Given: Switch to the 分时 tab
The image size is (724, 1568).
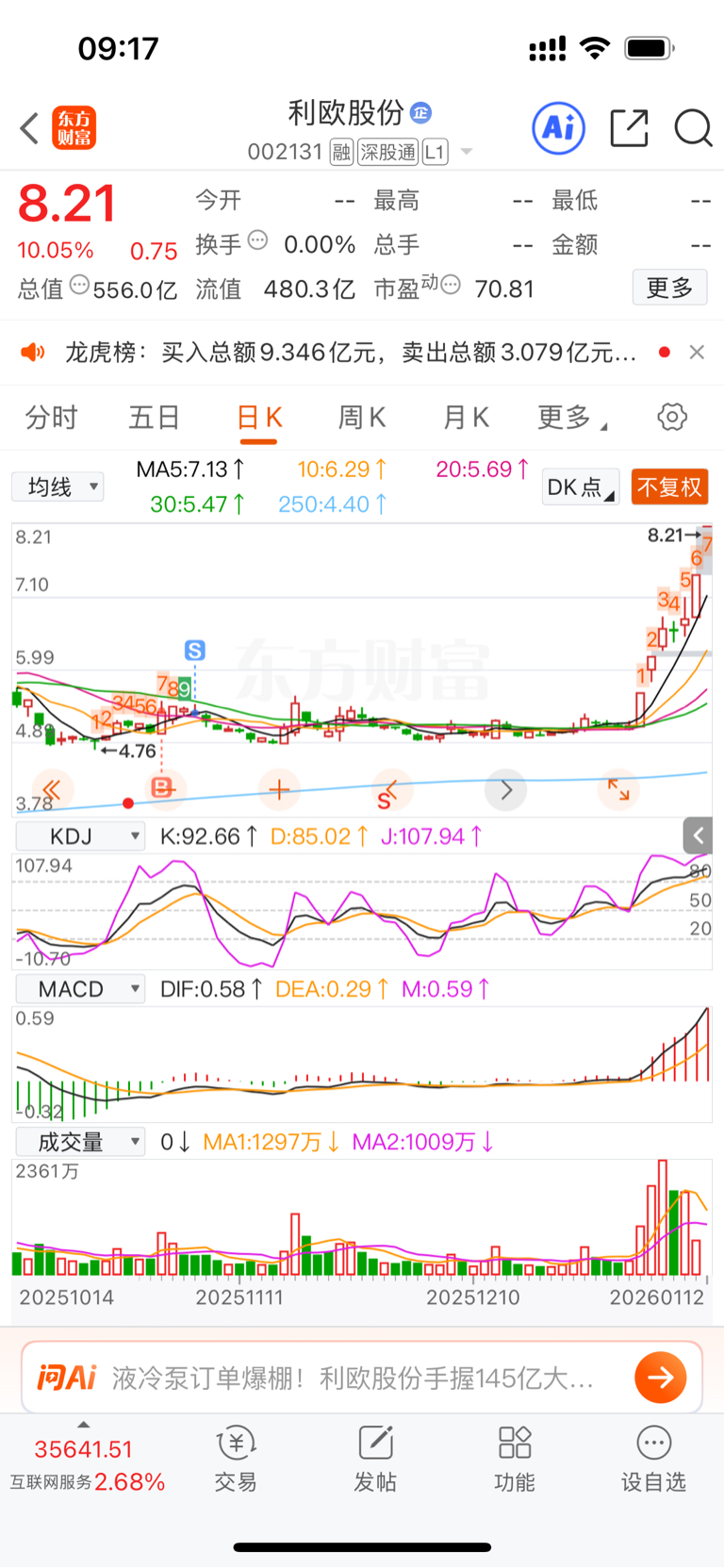Looking at the screenshot, I should coord(52,417).
